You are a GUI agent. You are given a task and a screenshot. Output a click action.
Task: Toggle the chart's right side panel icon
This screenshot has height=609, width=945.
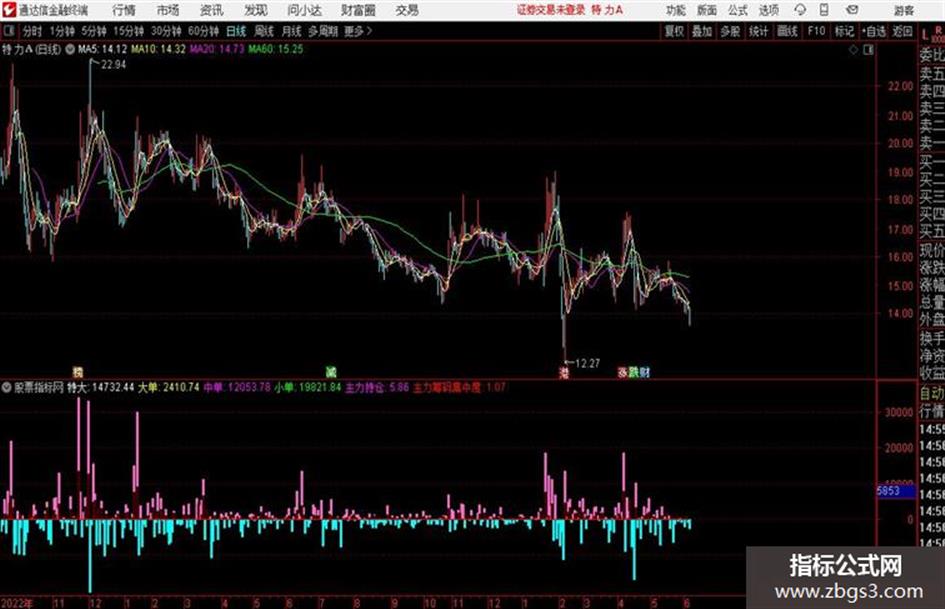tap(868, 50)
